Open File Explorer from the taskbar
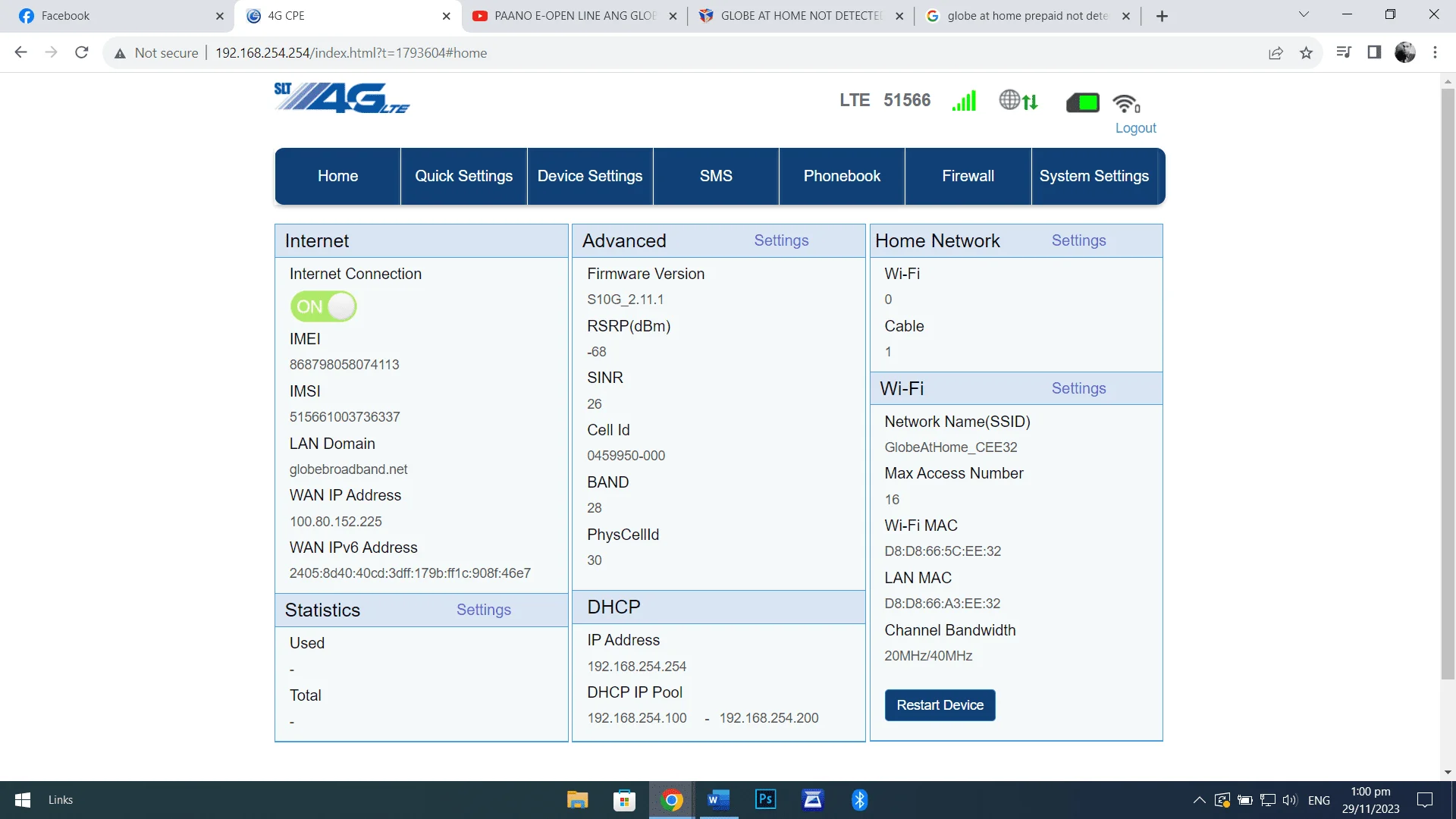Screen dimensions: 1456x819 [x=578, y=800]
